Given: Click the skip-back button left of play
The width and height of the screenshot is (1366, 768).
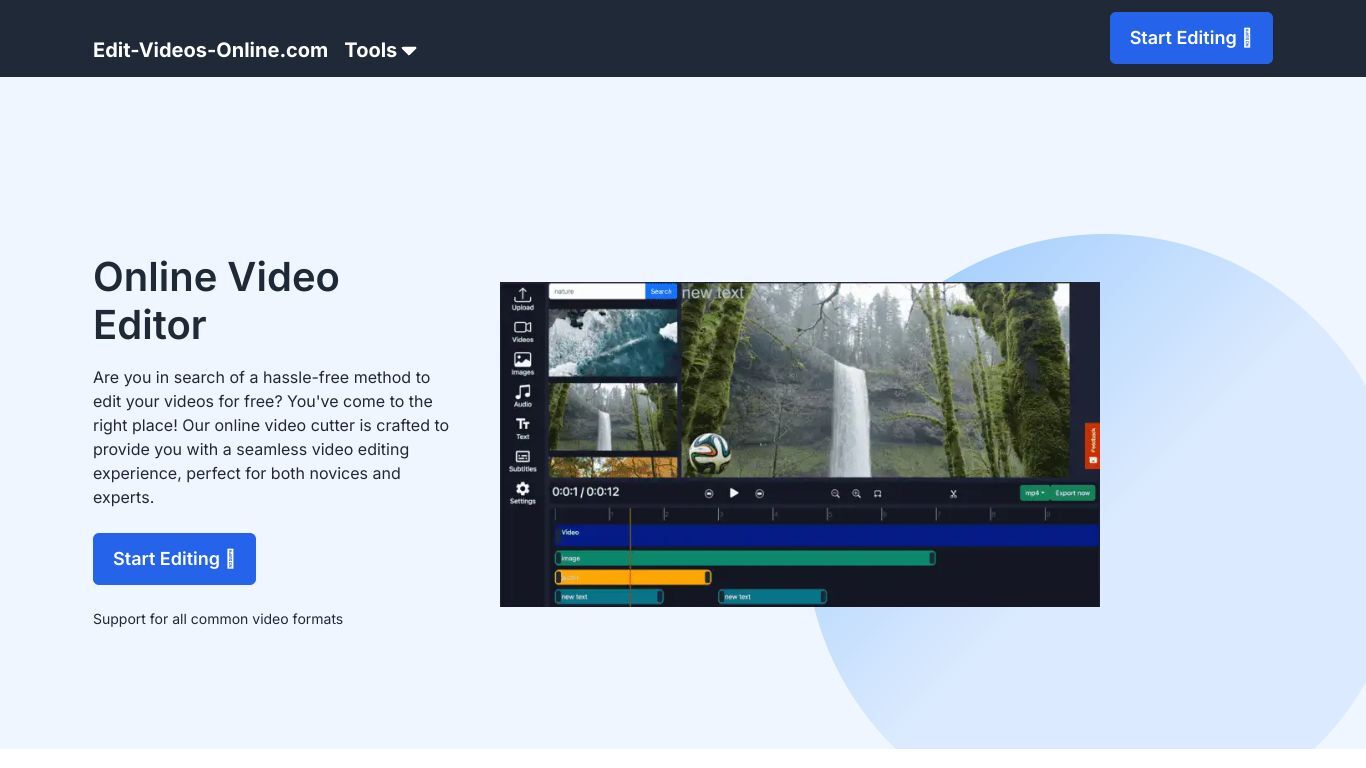Looking at the screenshot, I should coord(709,493).
